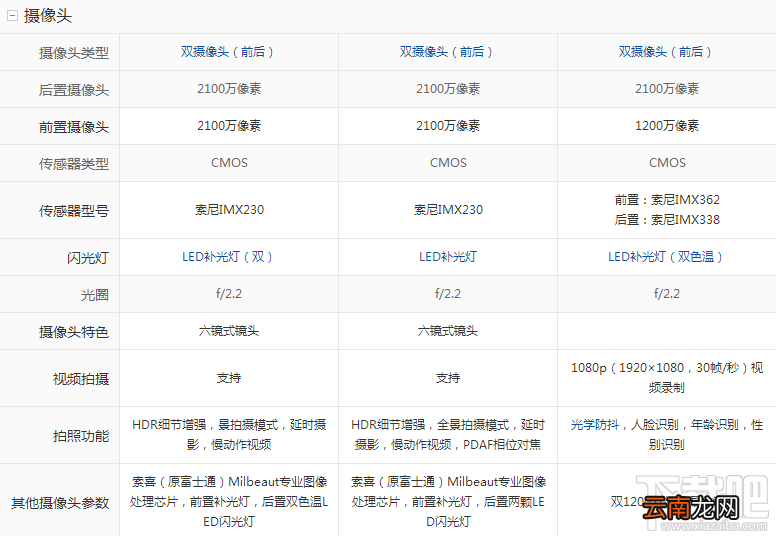Select the 拍照功能 row label
The height and width of the screenshot is (536, 776).
click(x=81, y=436)
